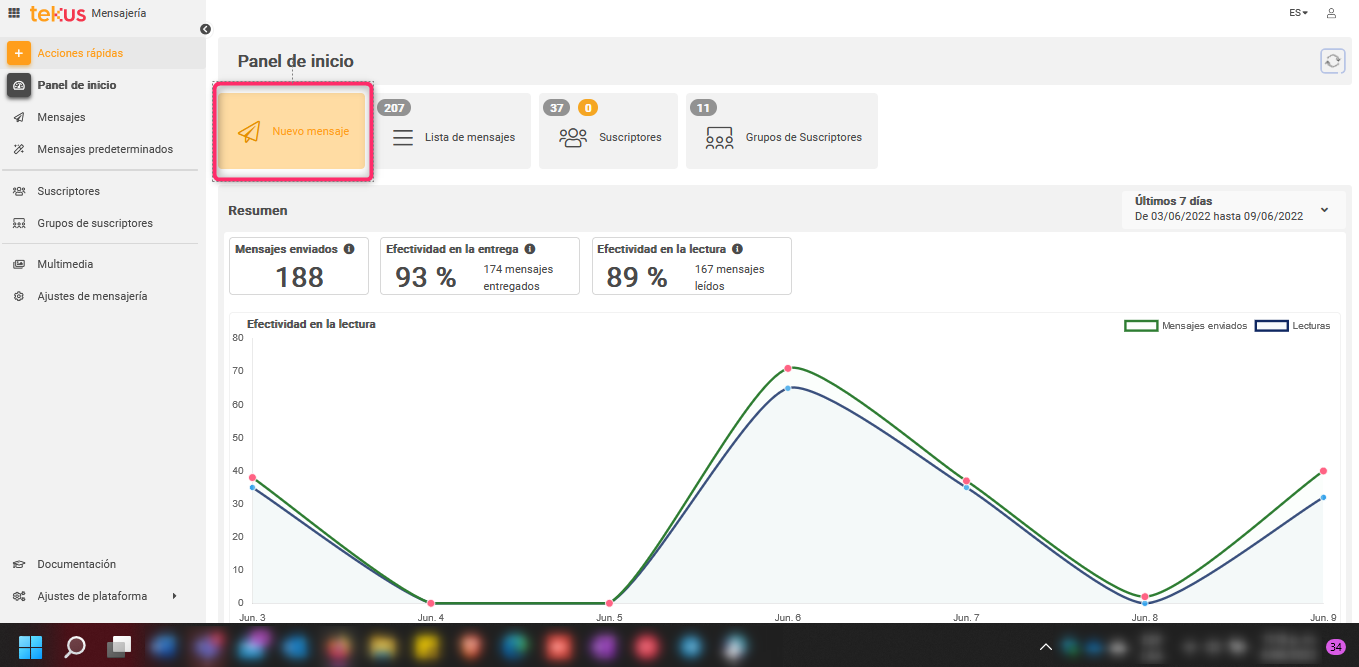Open Mensajes predeterminados in the sidebar
The height and width of the screenshot is (667, 1359).
tap(104, 149)
